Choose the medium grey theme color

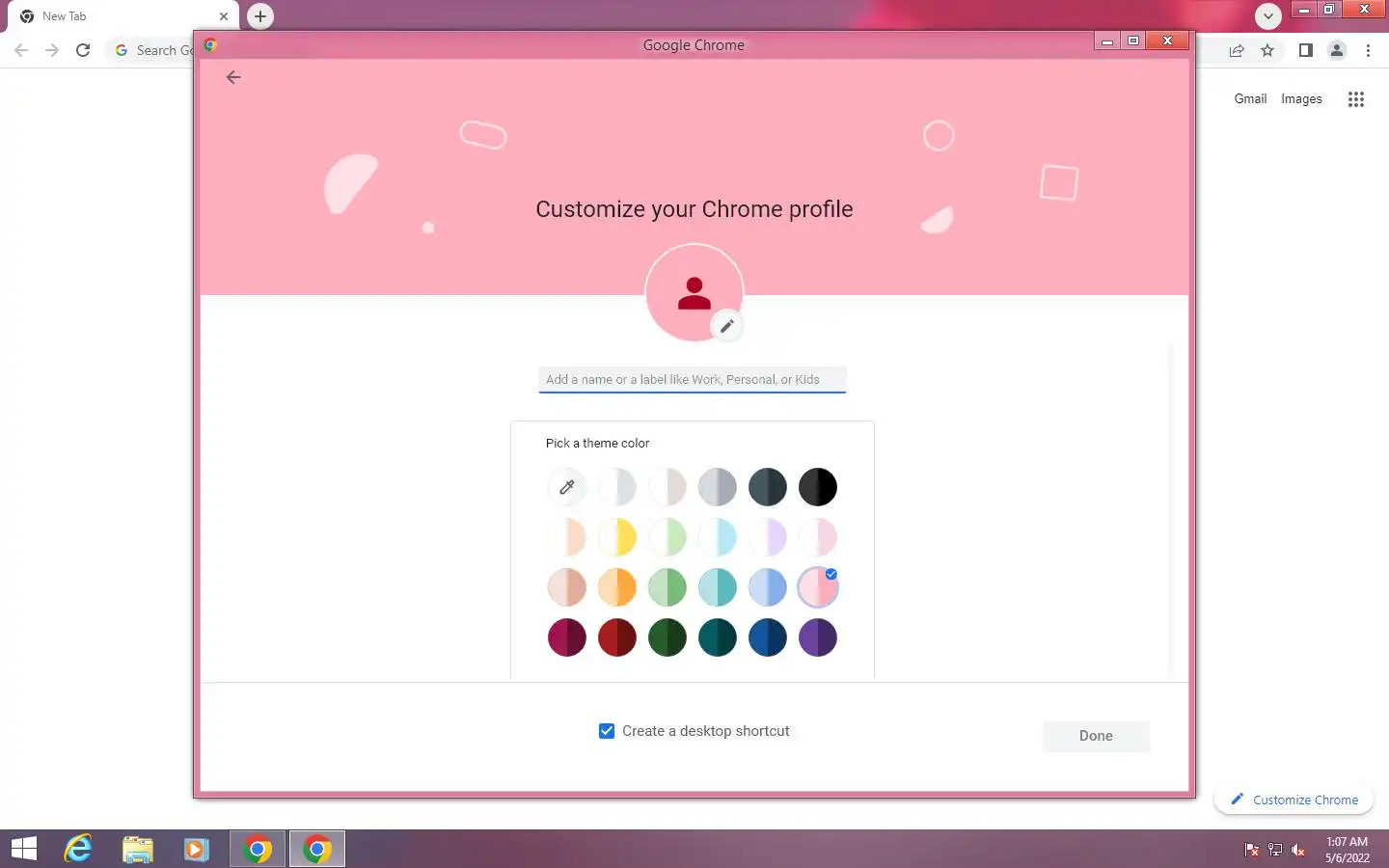click(718, 487)
